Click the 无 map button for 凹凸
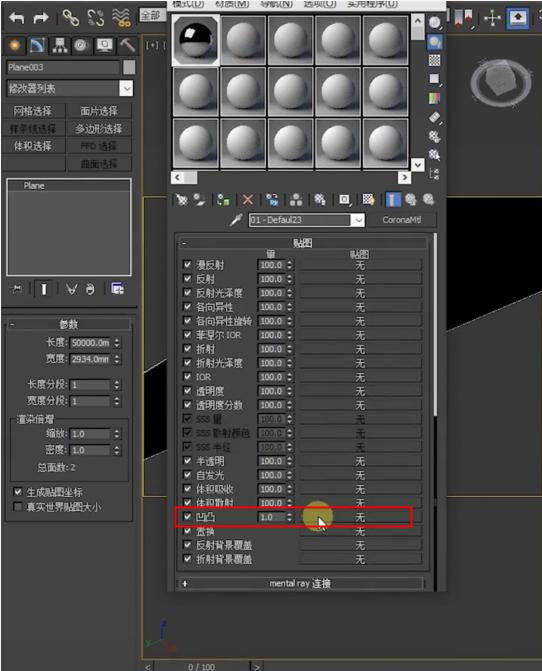The height and width of the screenshot is (671, 542). tap(360, 517)
